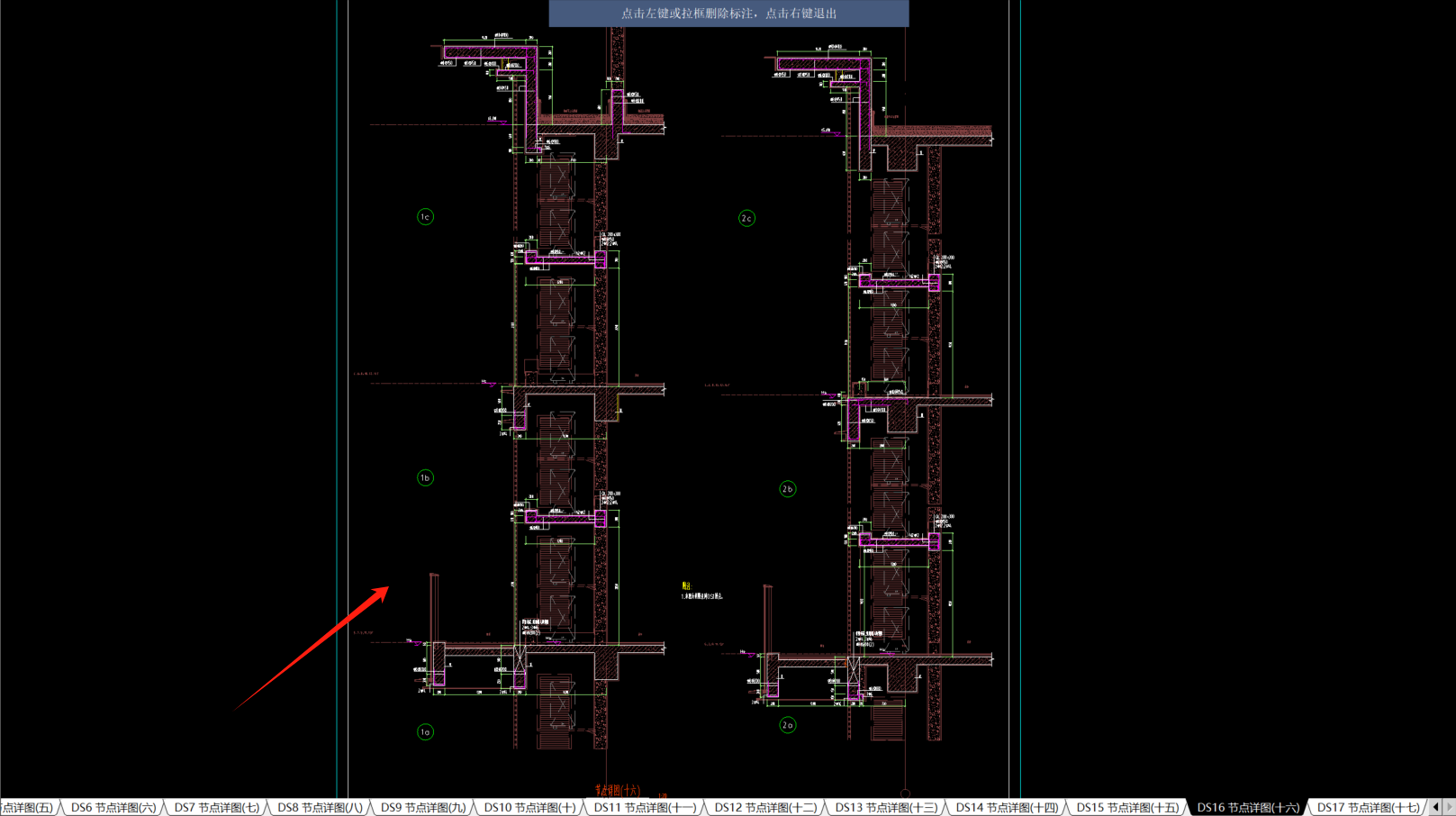1456x816 pixels.
Task: Switch to DS14 节点详图(十四) tab
Action: click(x=1007, y=808)
